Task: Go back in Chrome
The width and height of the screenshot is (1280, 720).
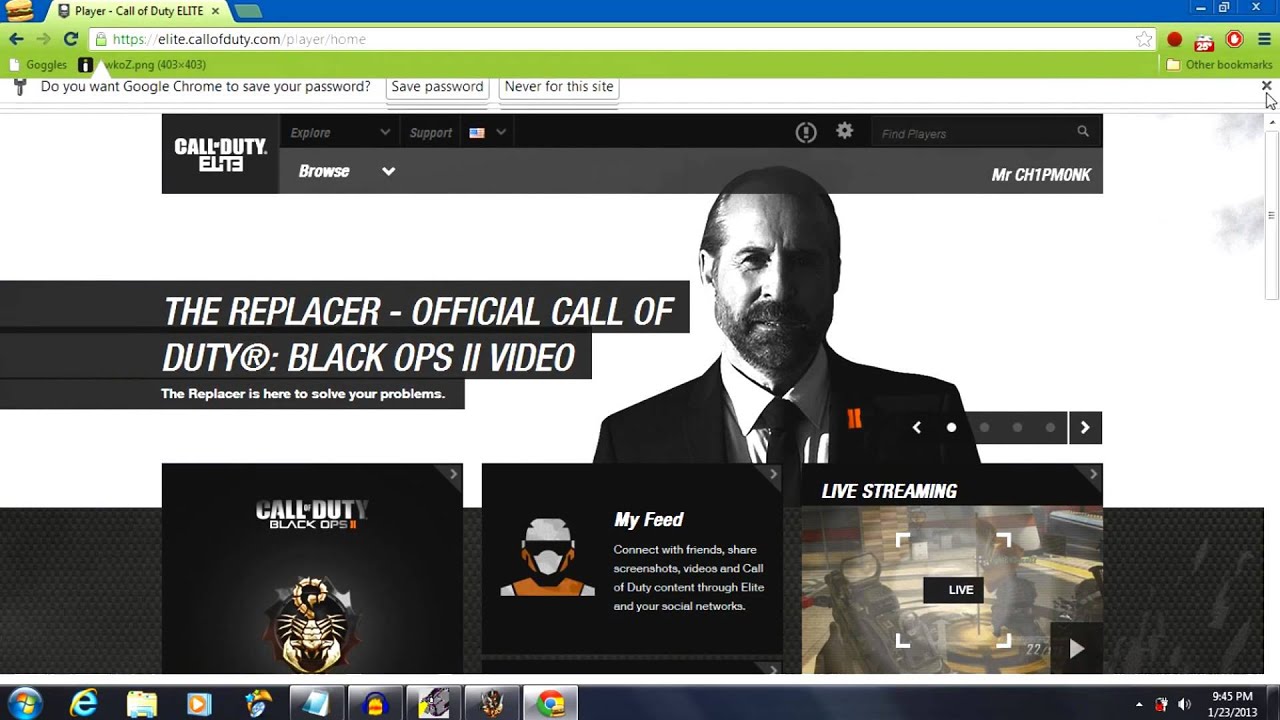Action: [16, 39]
